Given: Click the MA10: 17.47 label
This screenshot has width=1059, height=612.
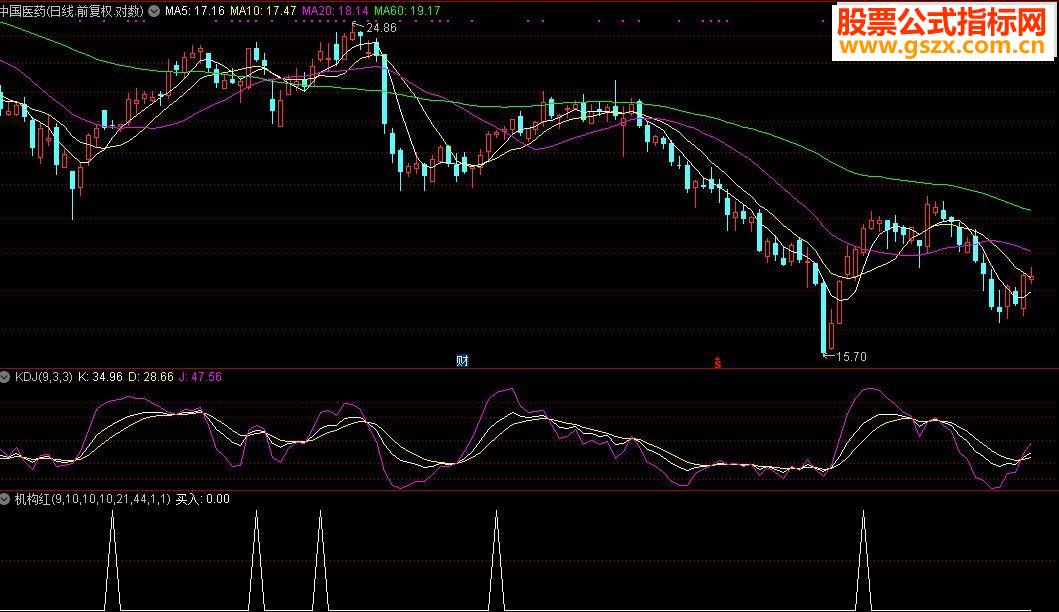Looking at the screenshot, I should click(263, 11).
